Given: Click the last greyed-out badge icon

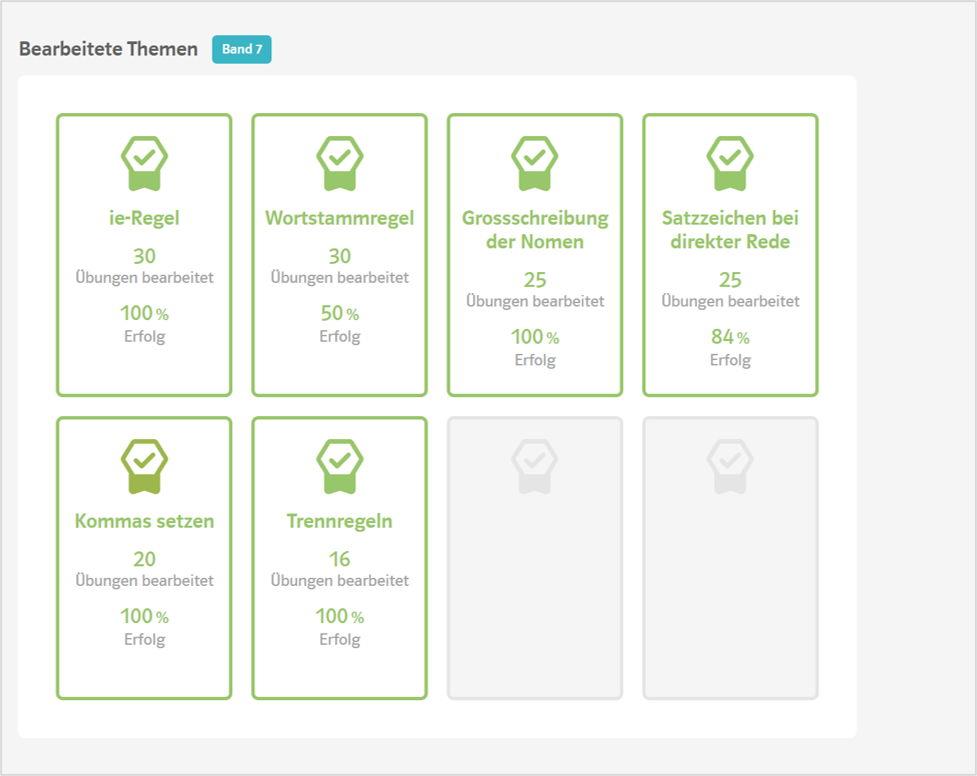Looking at the screenshot, I should (x=730, y=465).
